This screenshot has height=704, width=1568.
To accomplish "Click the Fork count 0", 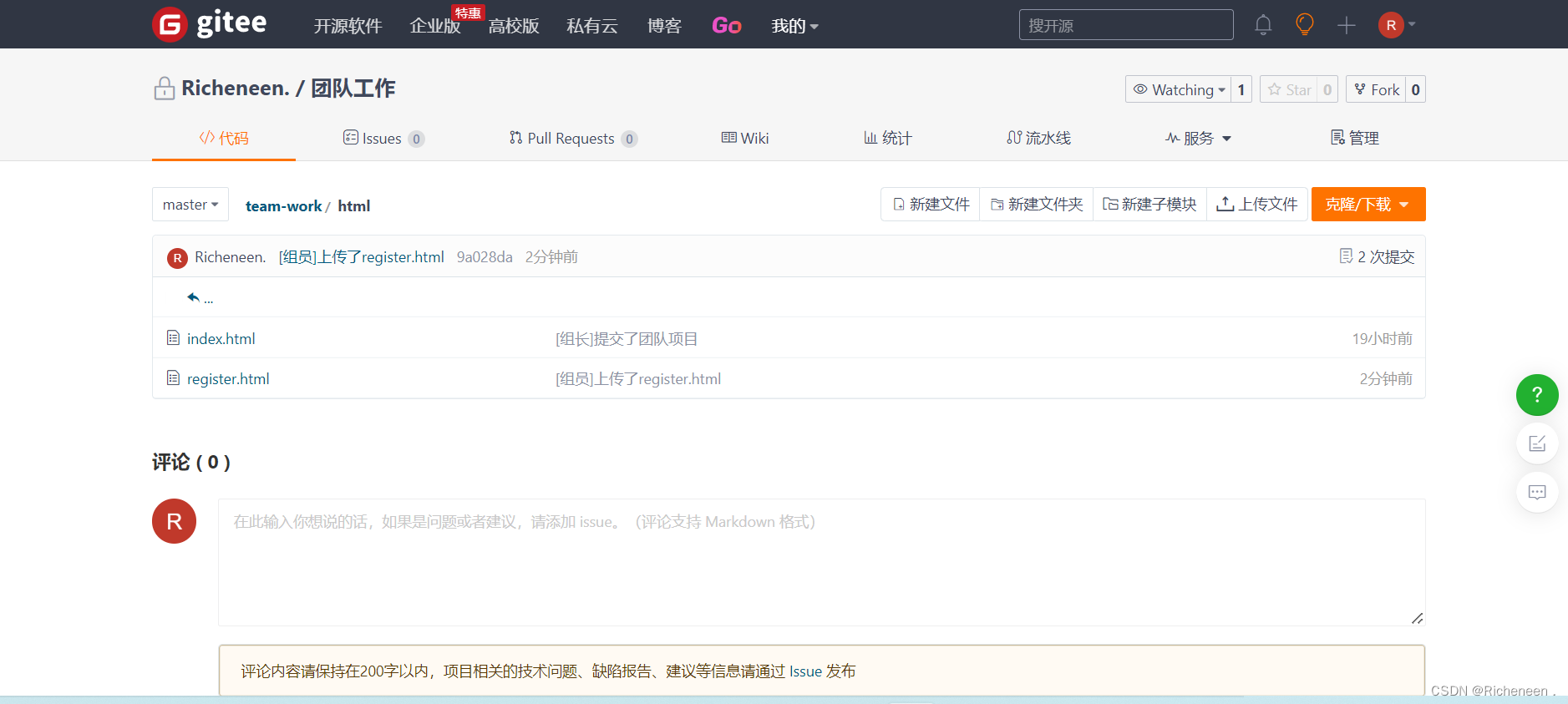I will pyautogui.click(x=1415, y=89).
